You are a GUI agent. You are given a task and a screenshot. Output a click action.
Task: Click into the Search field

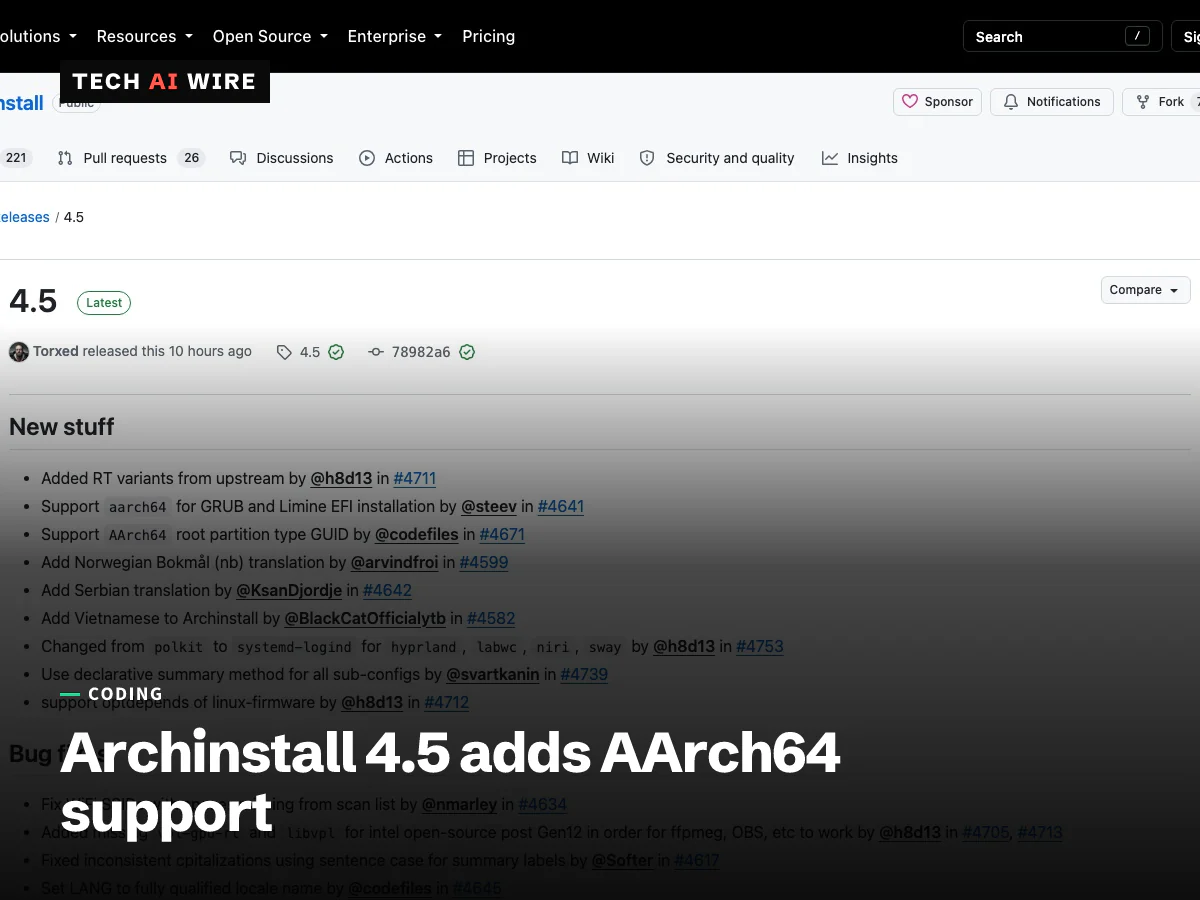click(1062, 36)
